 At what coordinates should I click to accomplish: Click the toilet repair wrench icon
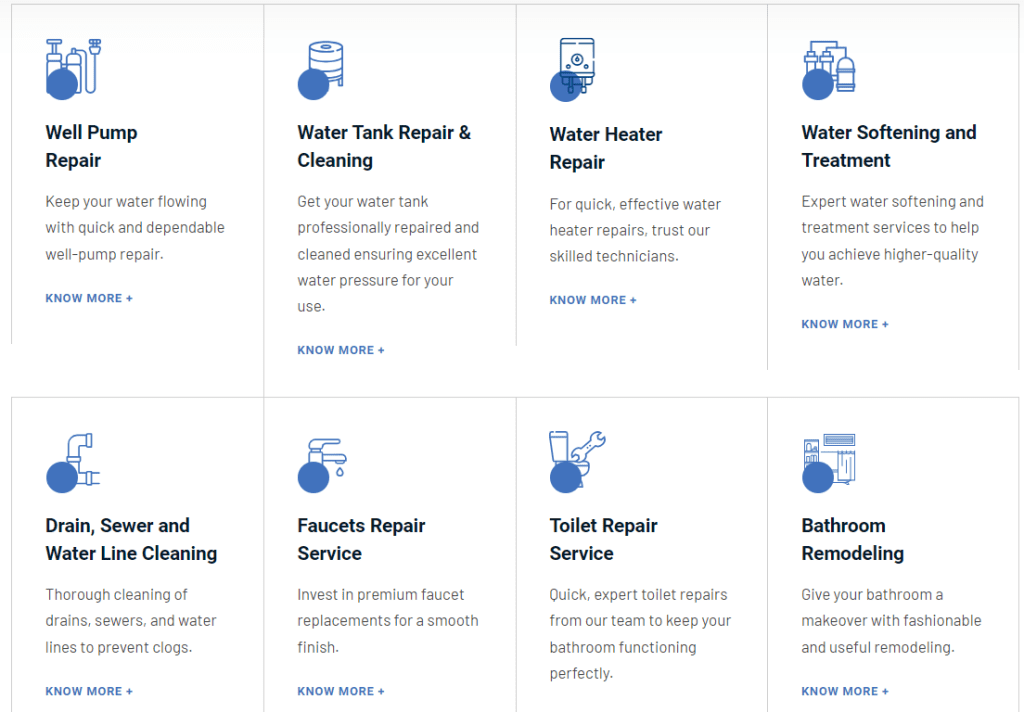pos(576,460)
